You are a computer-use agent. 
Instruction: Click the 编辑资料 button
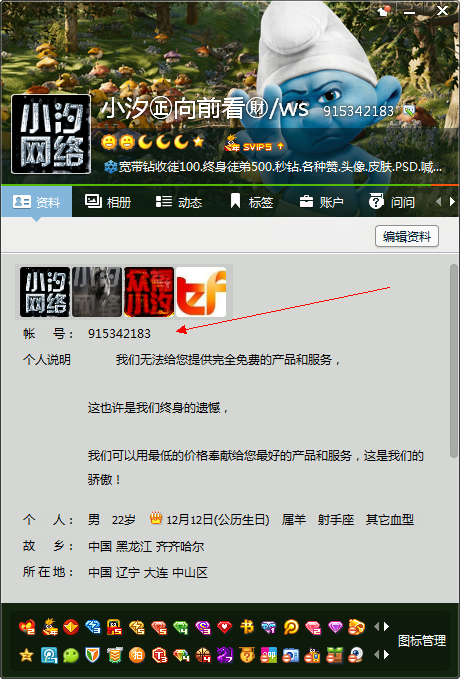(407, 236)
